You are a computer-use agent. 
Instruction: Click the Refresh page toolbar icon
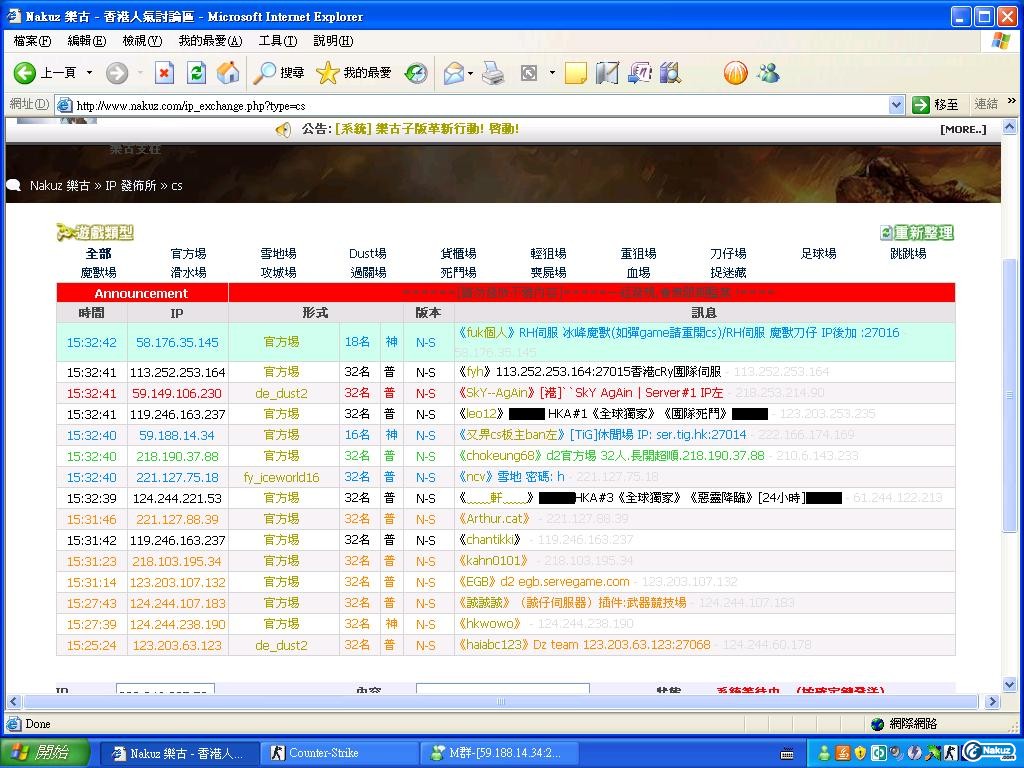196,73
